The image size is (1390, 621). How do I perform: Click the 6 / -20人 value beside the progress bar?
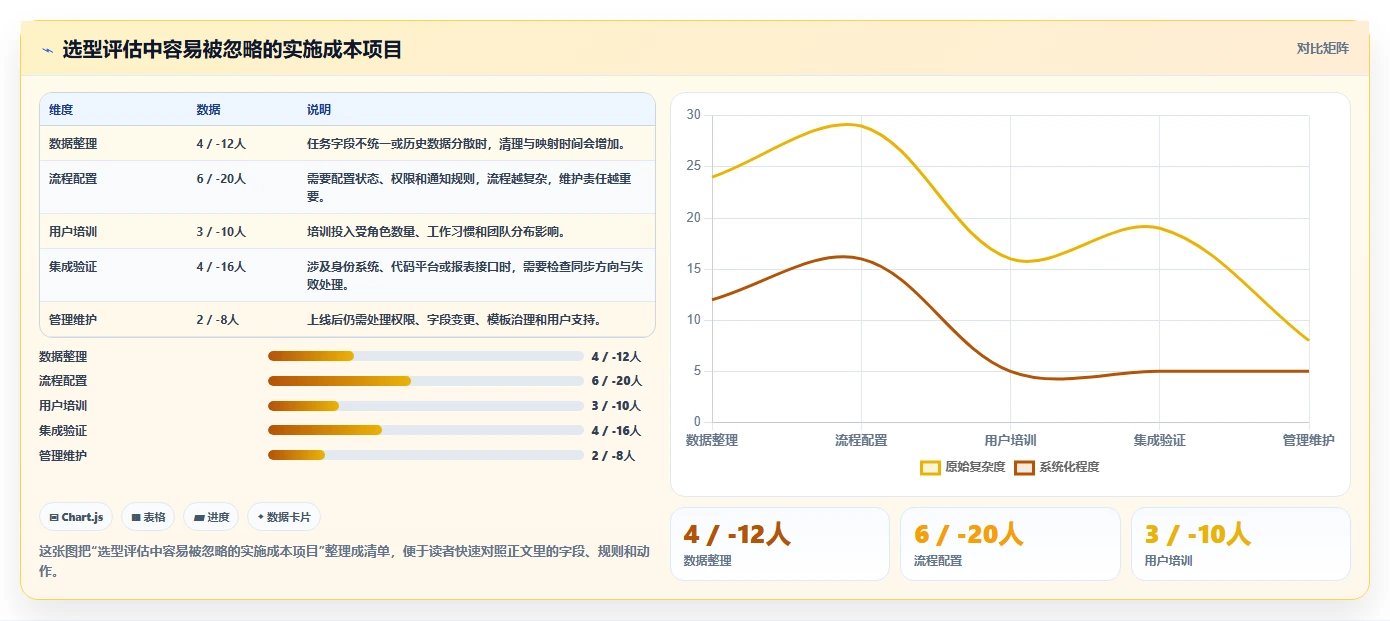pos(617,381)
